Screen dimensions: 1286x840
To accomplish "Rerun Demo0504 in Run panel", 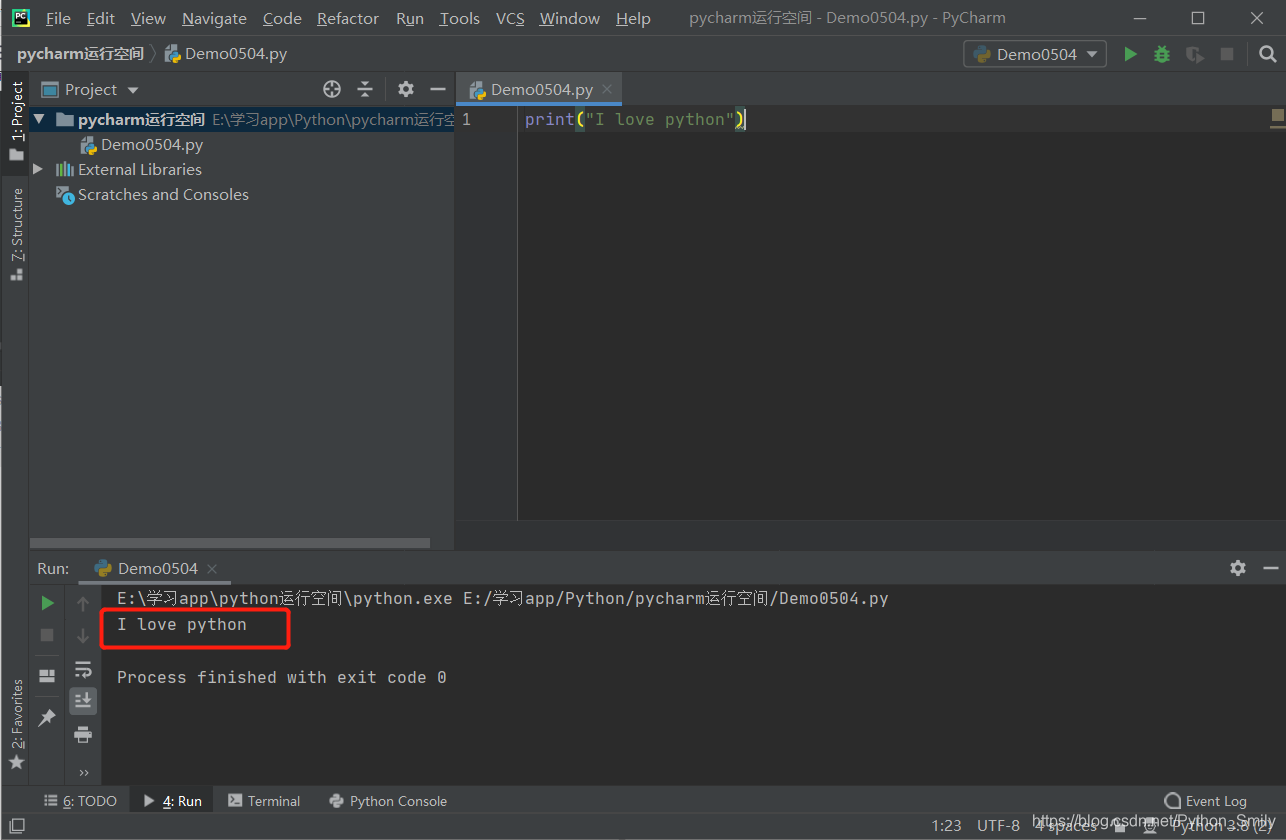I will coord(47,603).
